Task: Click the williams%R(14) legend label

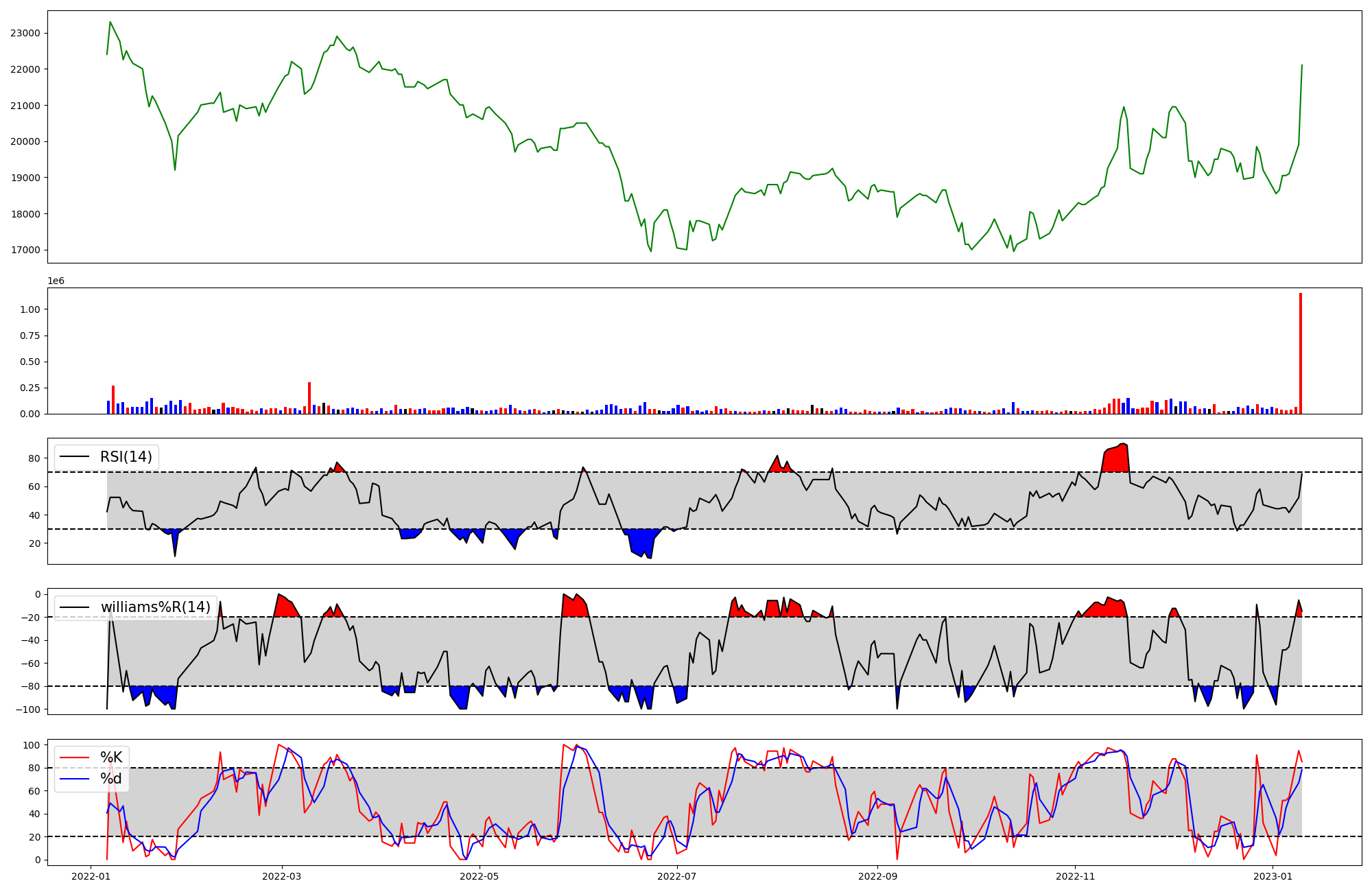Action: [x=155, y=607]
